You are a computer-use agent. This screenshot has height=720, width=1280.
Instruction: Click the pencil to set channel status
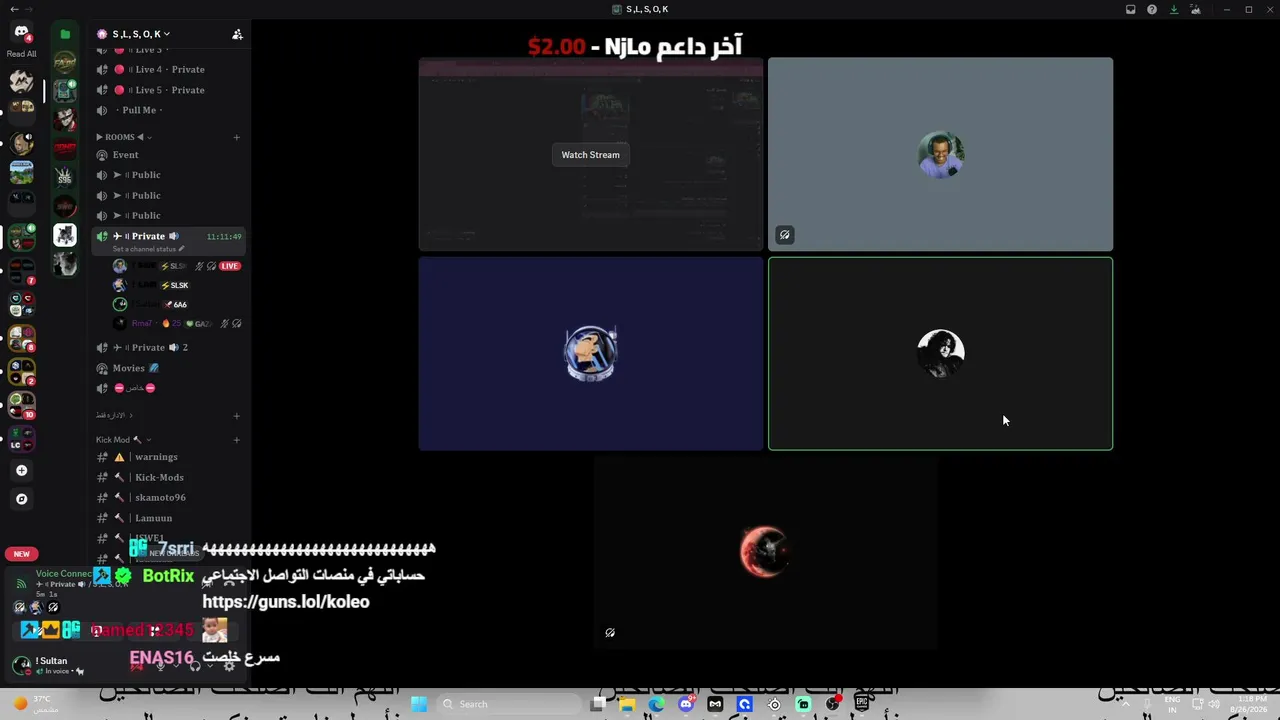(x=181, y=249)
